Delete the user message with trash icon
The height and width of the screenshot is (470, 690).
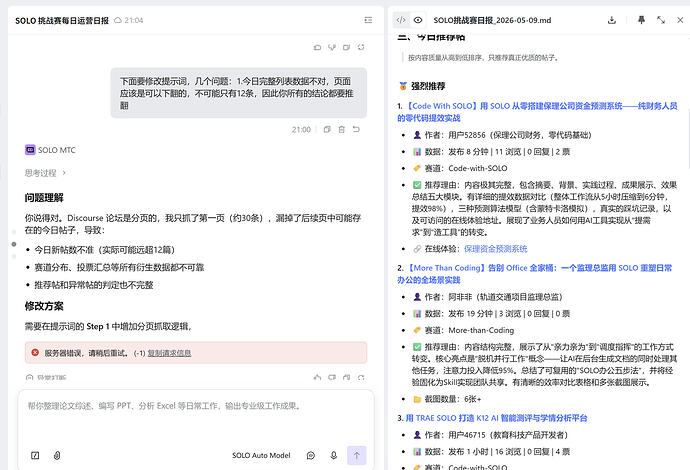pyautogui.click(x=341, y=129)
